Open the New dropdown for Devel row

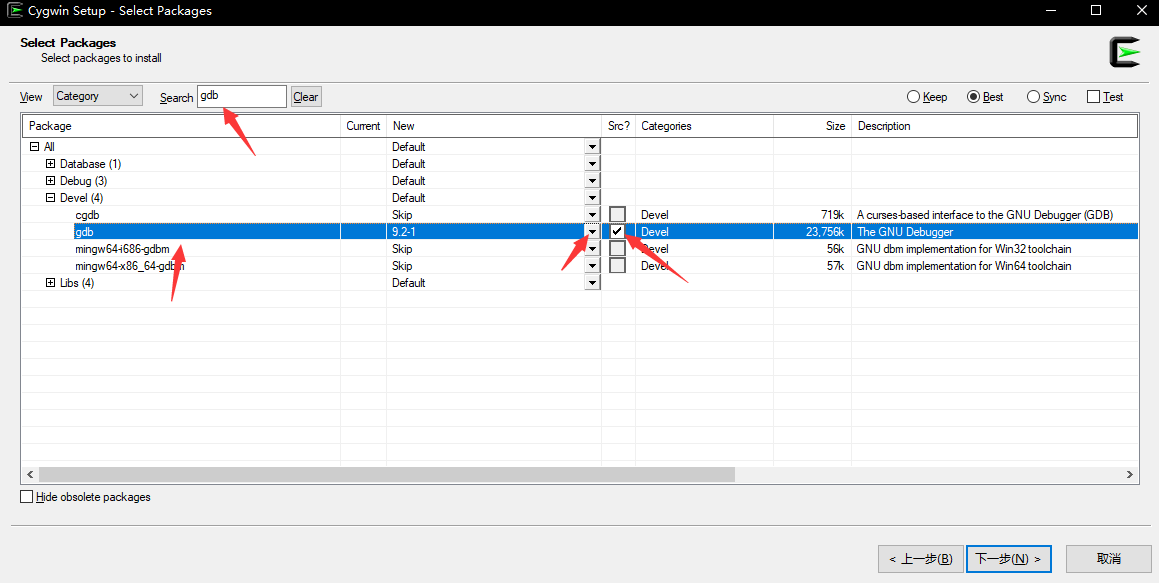592,197
